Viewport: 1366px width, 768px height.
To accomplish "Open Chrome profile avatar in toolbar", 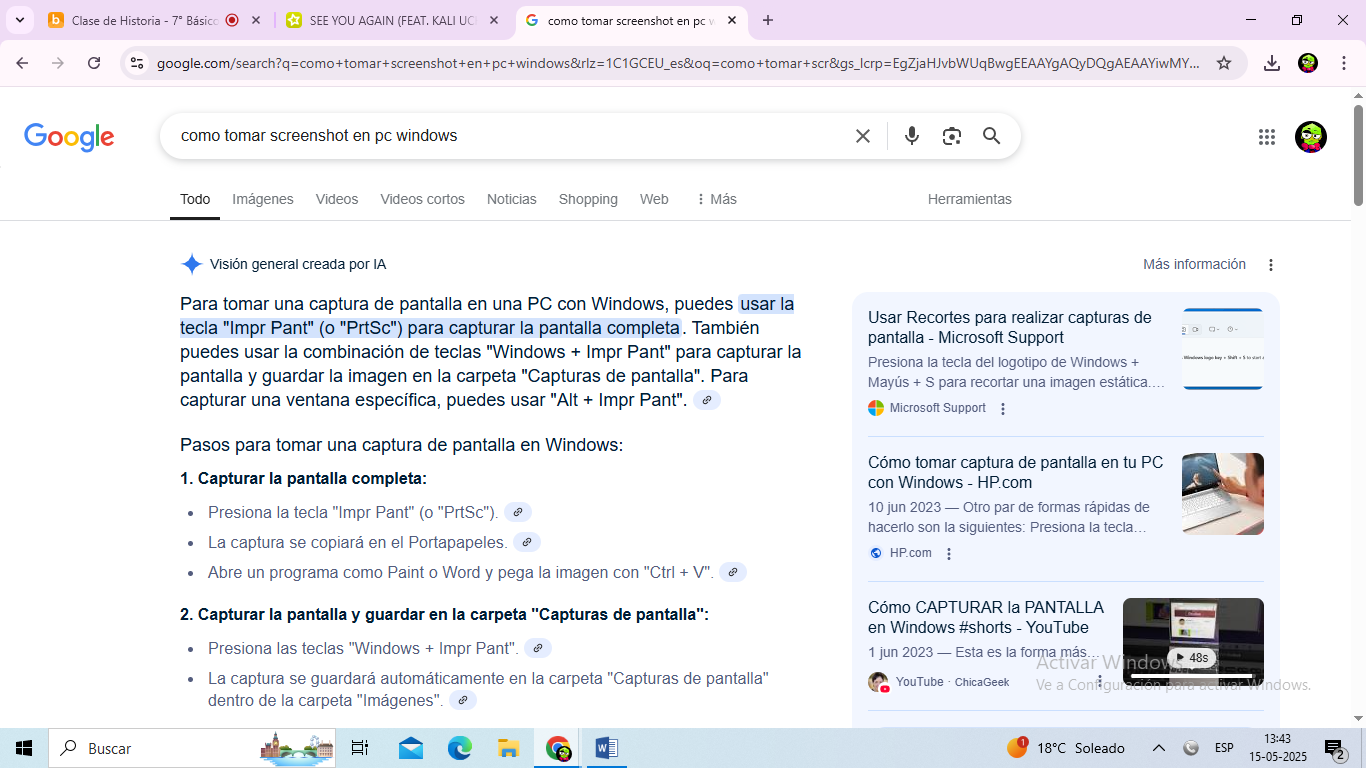I will [1308, 63].
